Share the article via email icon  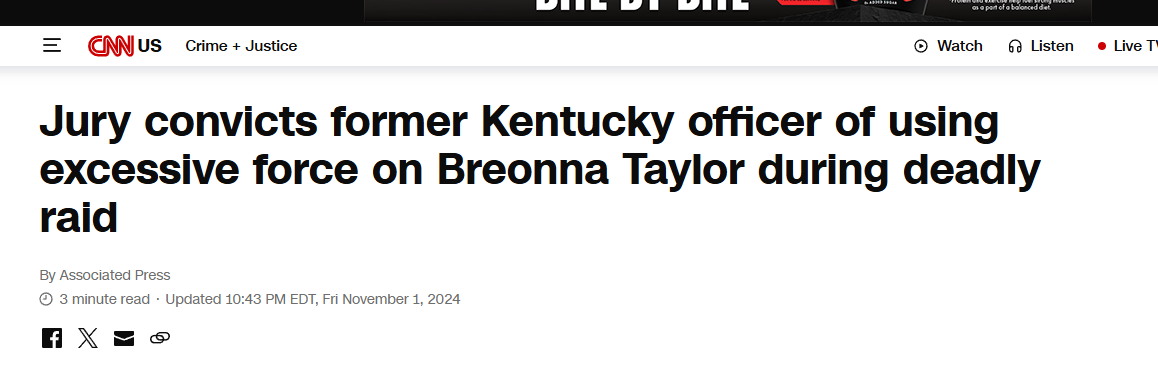click(124, 338)
